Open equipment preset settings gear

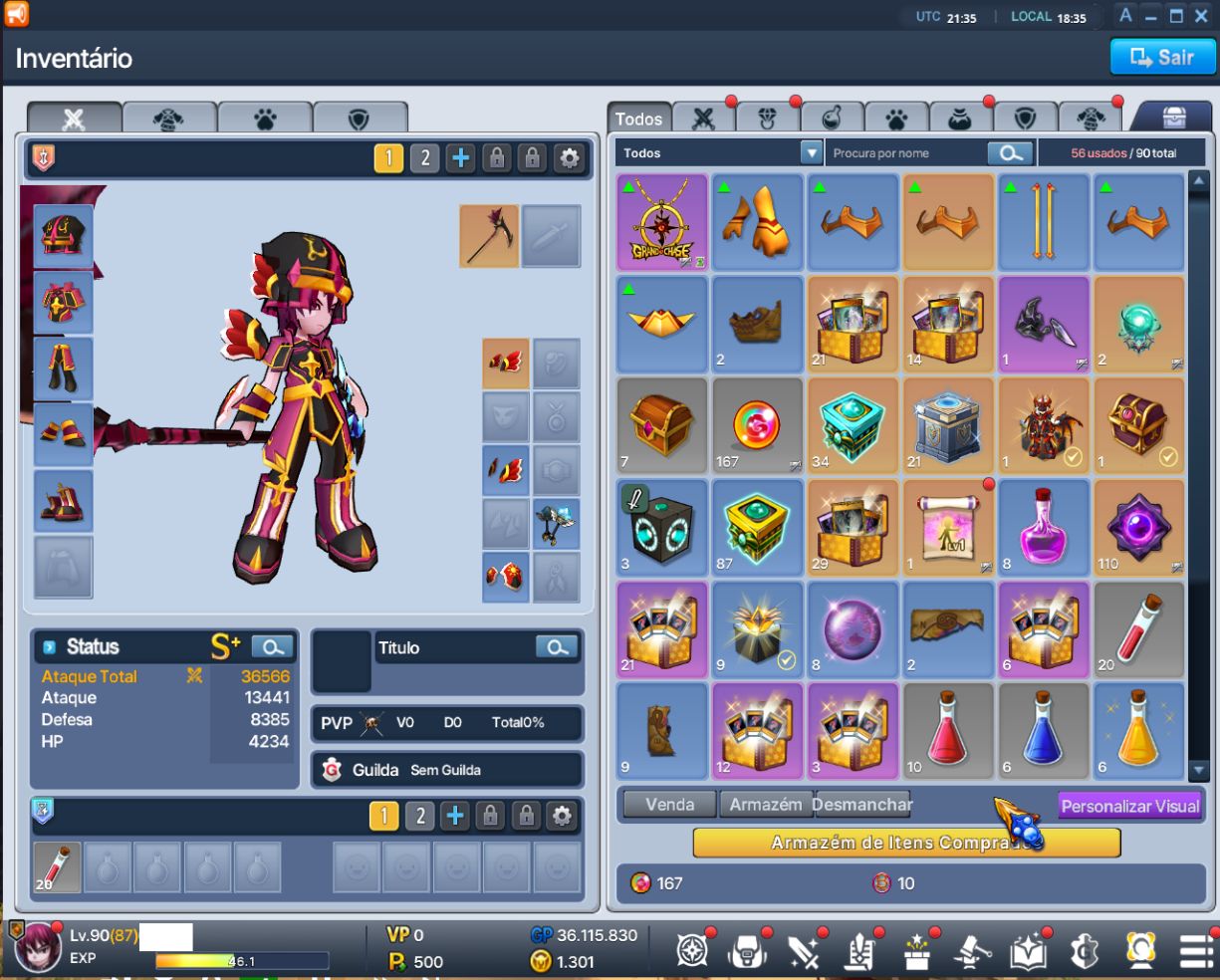569,158
